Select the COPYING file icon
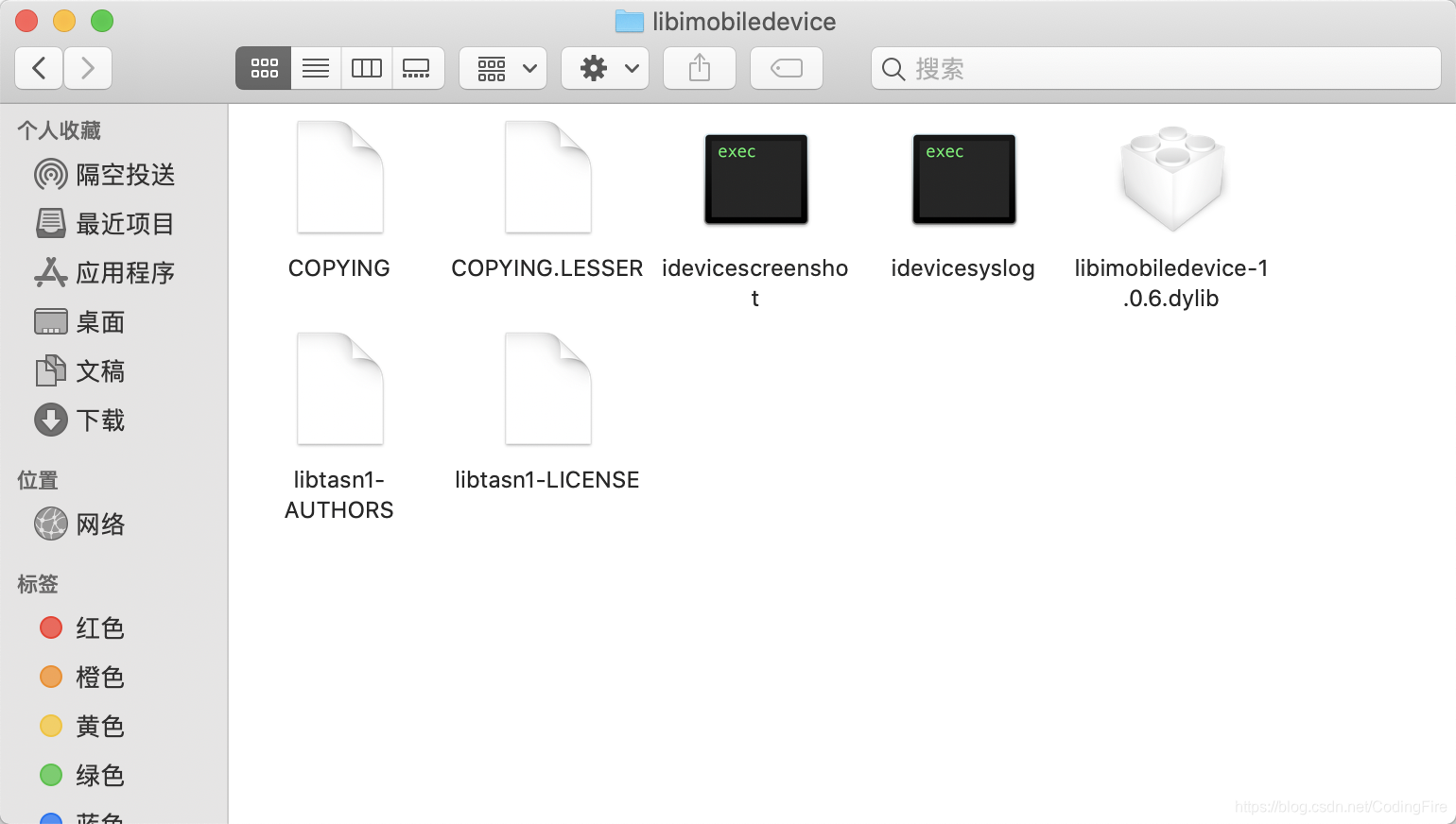This screenshot has width=1456, height=824. click(x=340, y=178)
